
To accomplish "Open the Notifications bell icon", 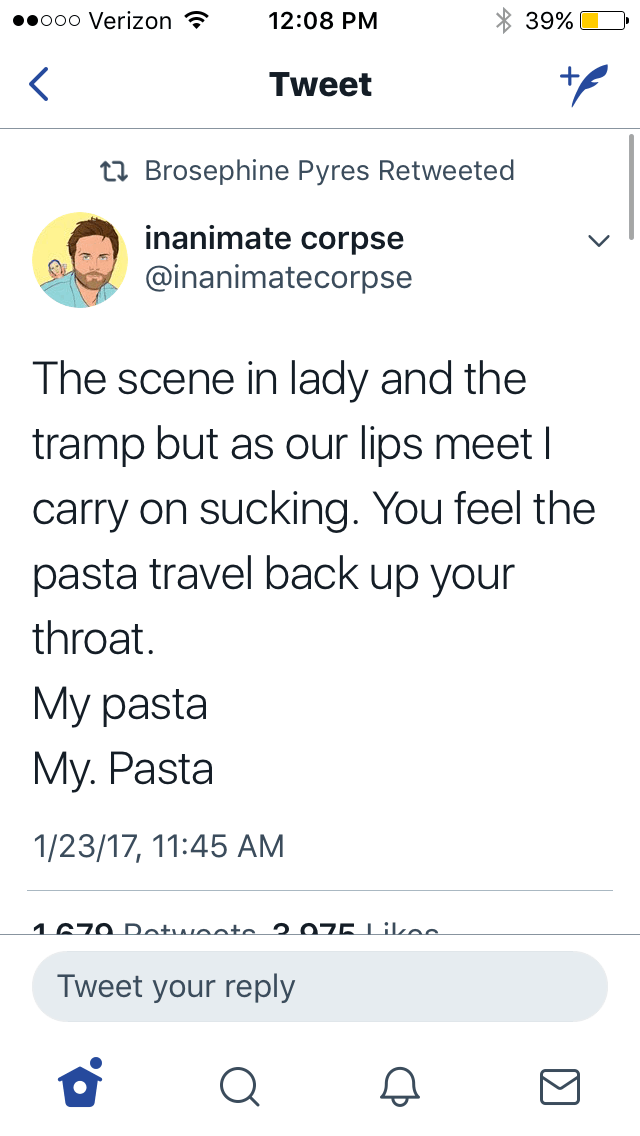I will pyautogui.click(x=399, y=1085).
